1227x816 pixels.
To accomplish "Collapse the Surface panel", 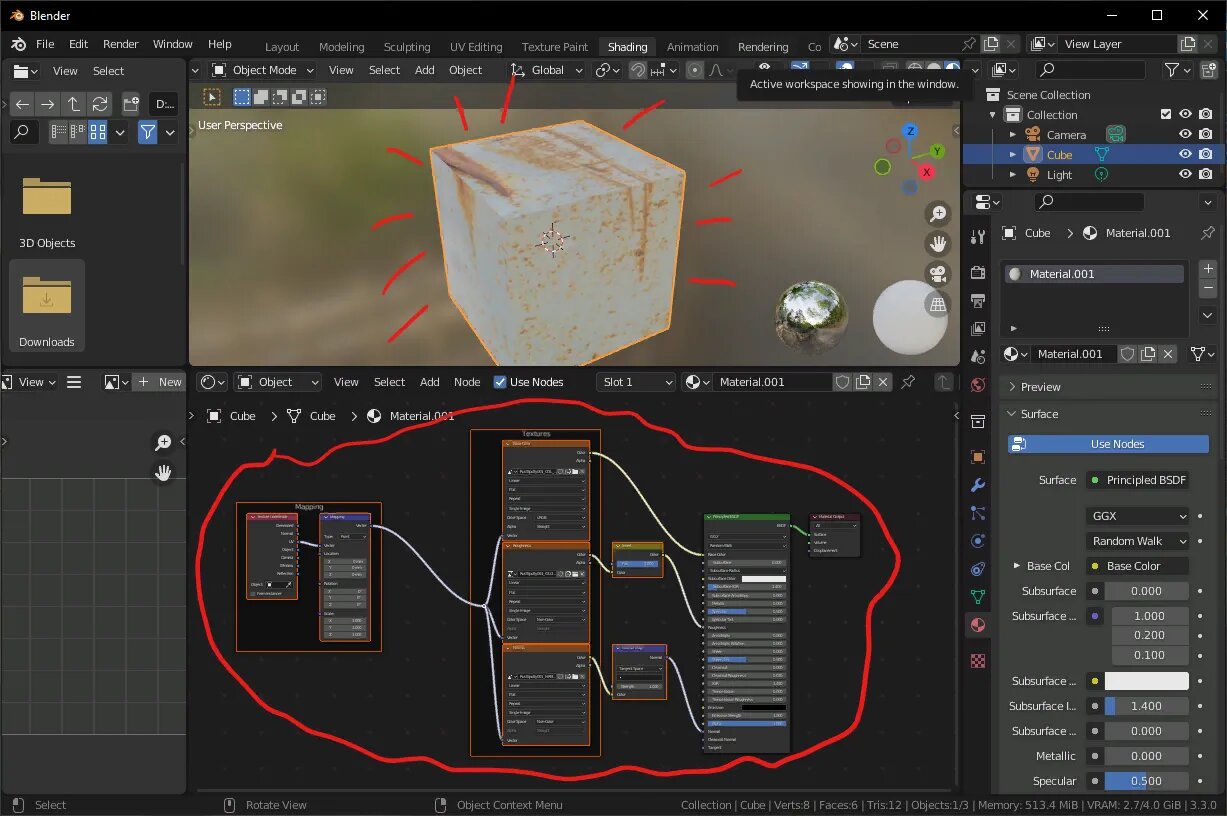I will [1108, 414].
